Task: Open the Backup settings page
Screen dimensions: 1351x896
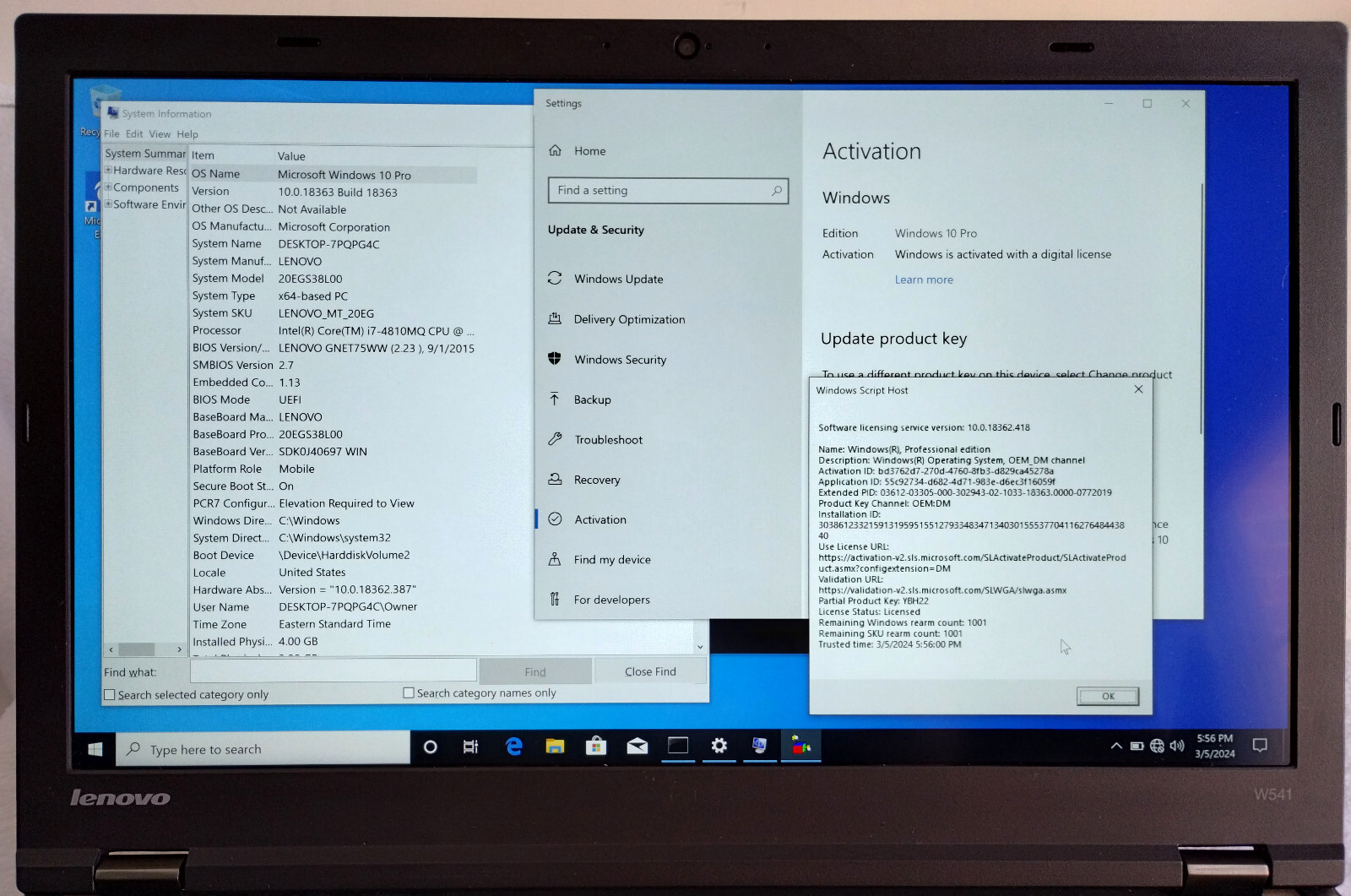Action: pyautogui.click(x=592, y=399)
